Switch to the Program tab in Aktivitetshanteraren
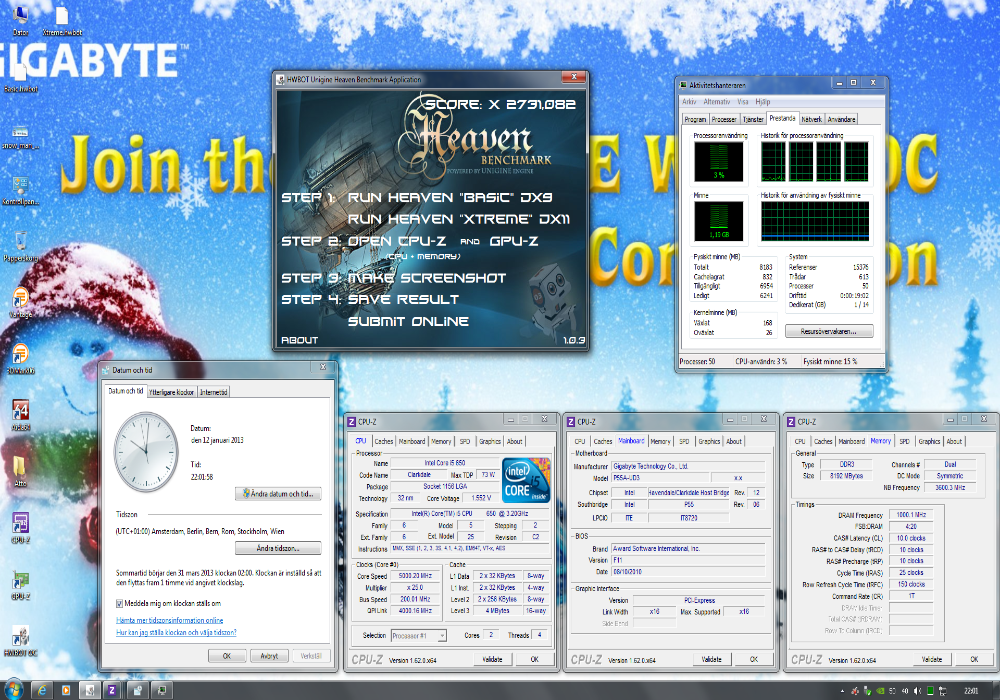1000x700 pixels. 695,119
